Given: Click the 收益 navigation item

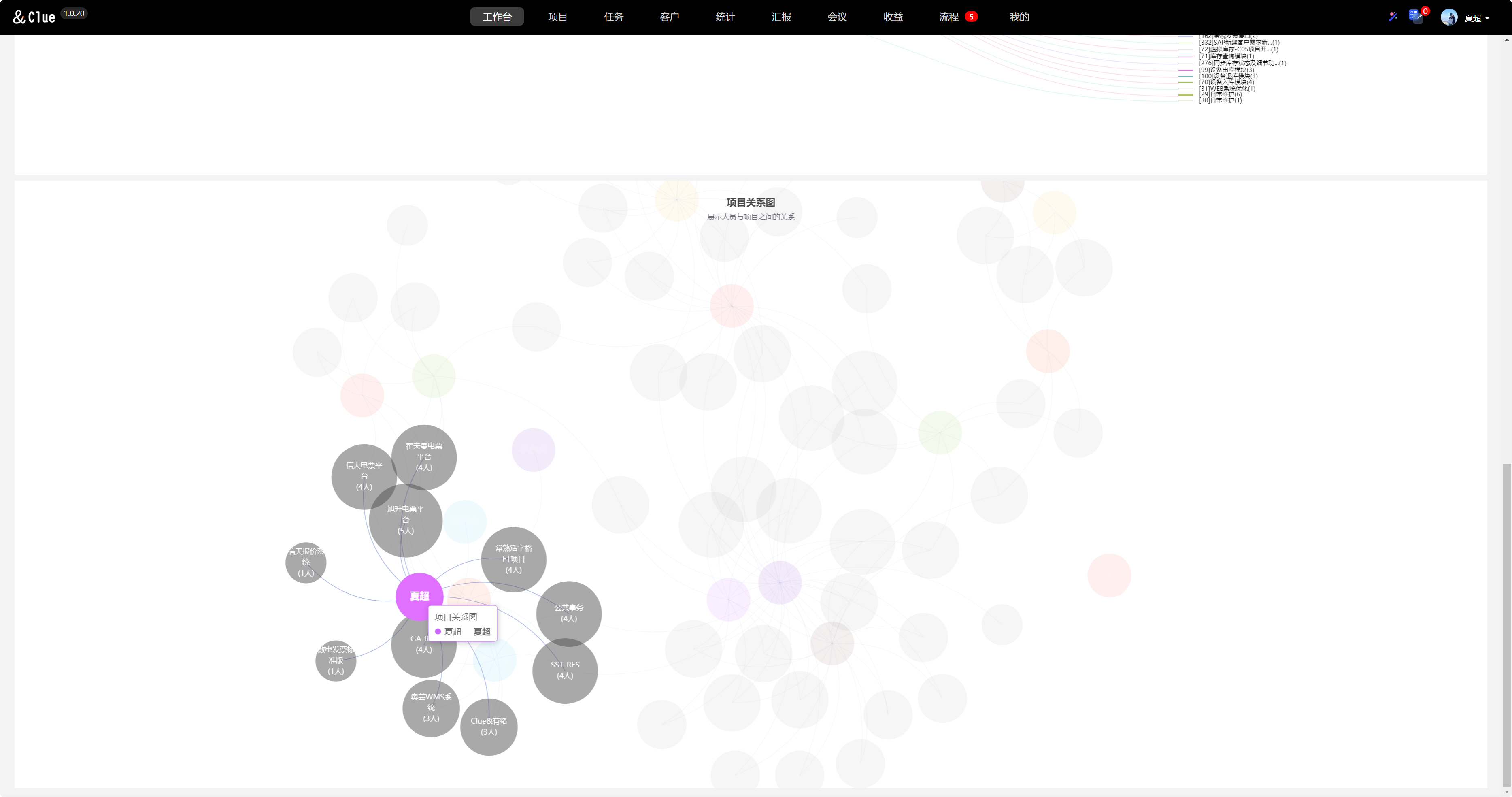Looking at the screenshot, I should (893, 17).
